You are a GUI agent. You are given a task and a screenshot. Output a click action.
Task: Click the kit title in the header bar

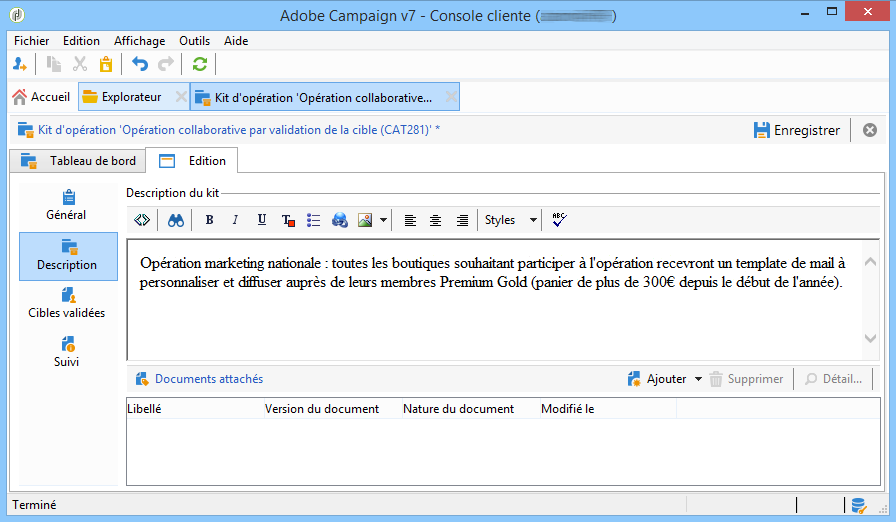239,130
